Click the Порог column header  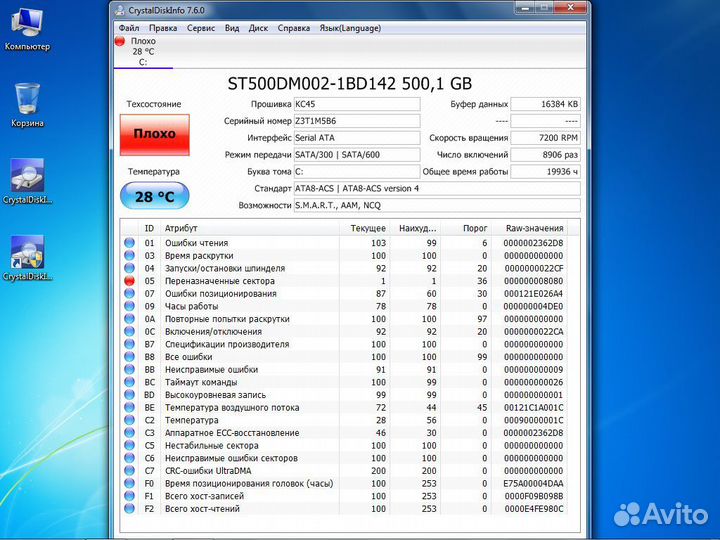pos(466,228)
